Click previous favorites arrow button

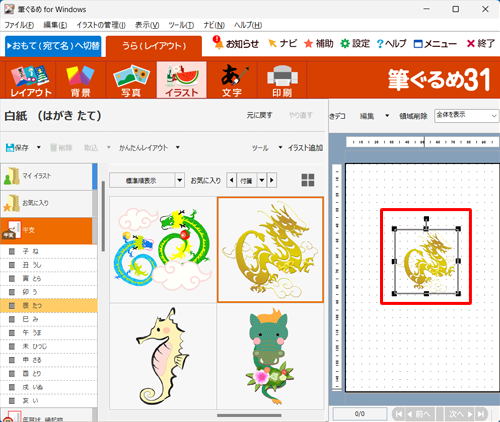232,180
